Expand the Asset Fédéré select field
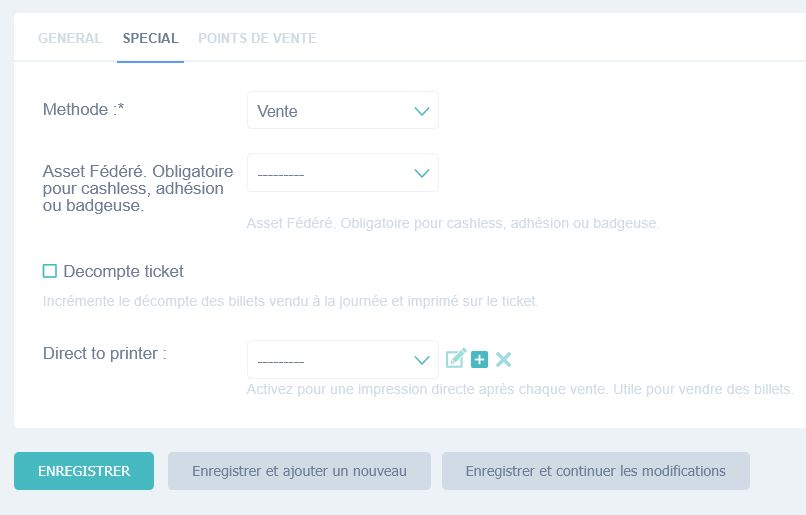Viewport: 806px width, 515px height. (330, 173)
